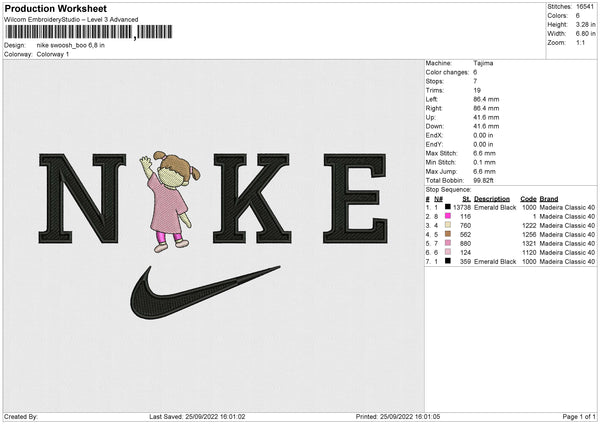The width and height of the screenshot is (600, 424).
Task: Click the 'Description' column header
Action: coord(492,199)
